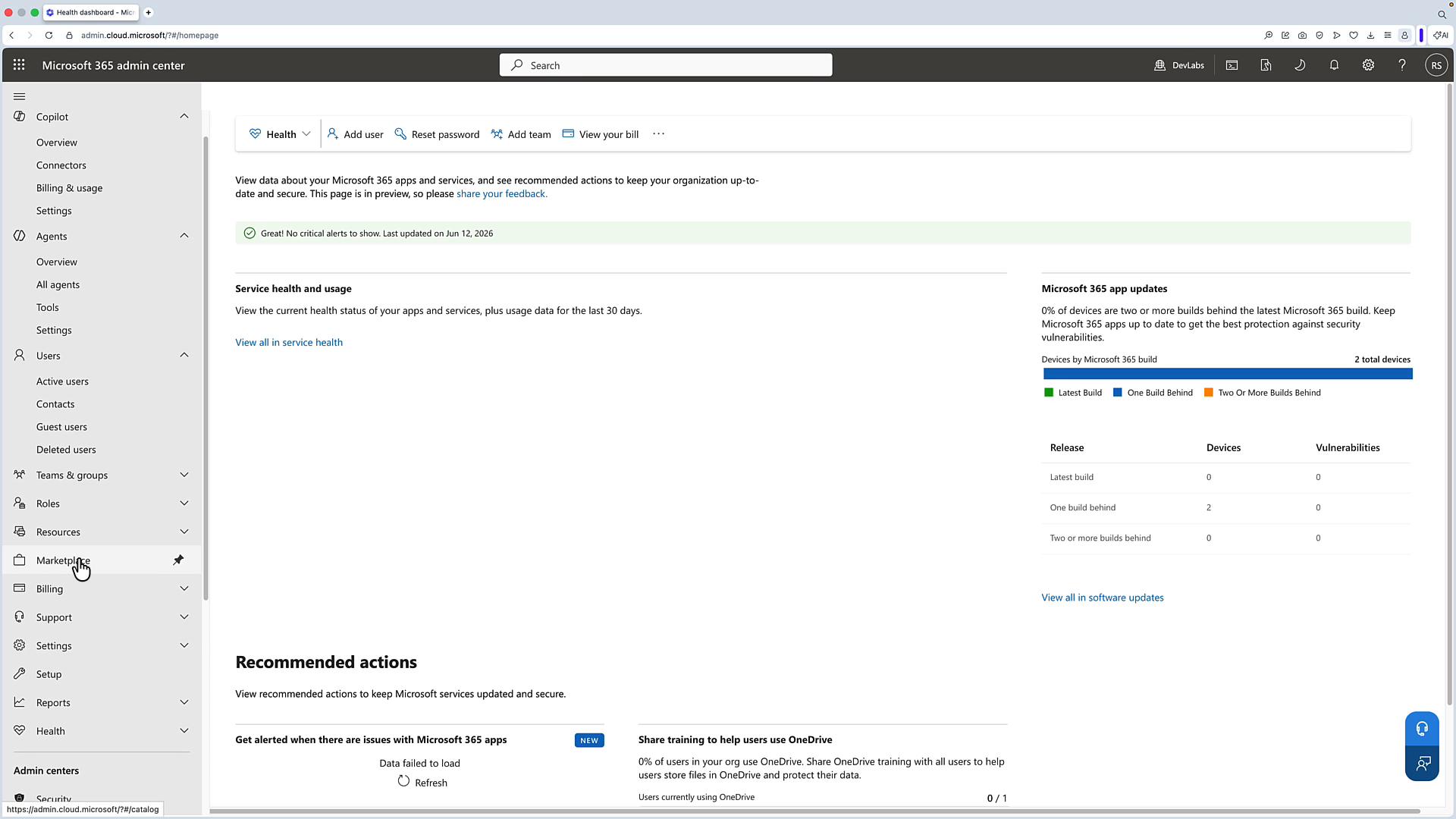Open settings gear icon in header
1456x819 pixels.
point(1368,65)
